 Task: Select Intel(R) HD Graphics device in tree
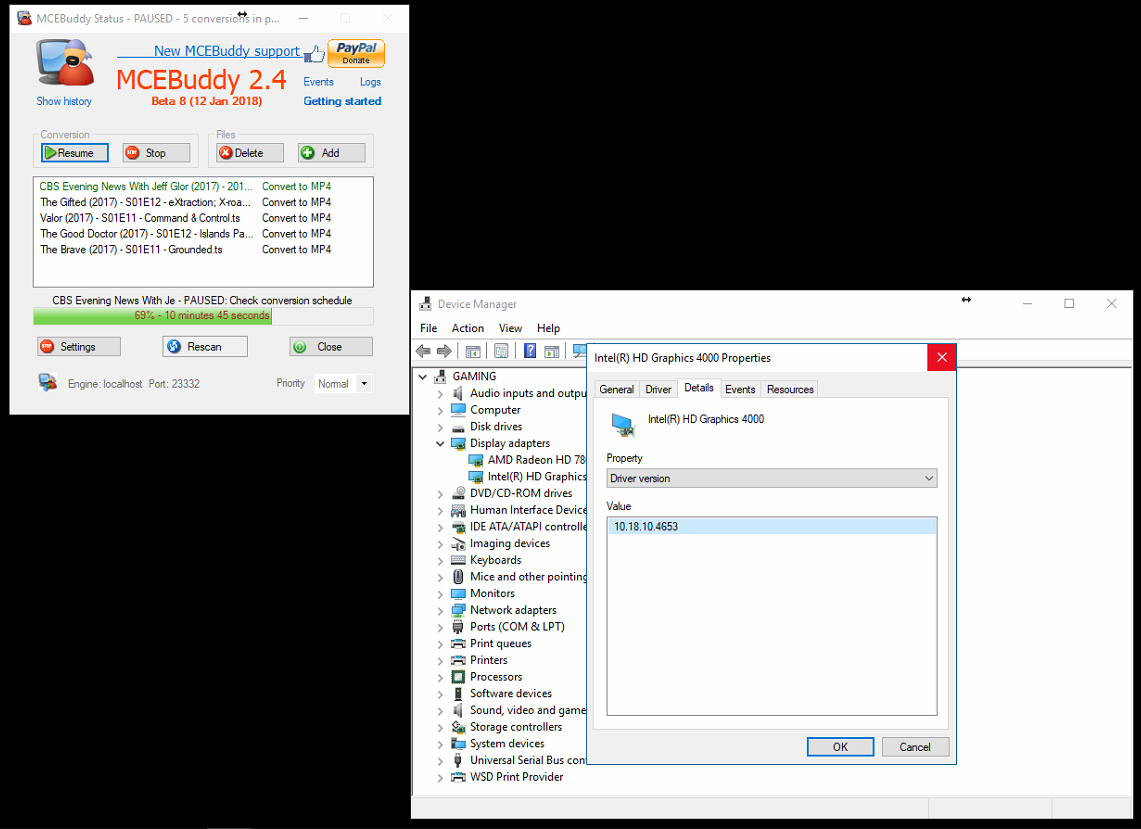point(536,477)
